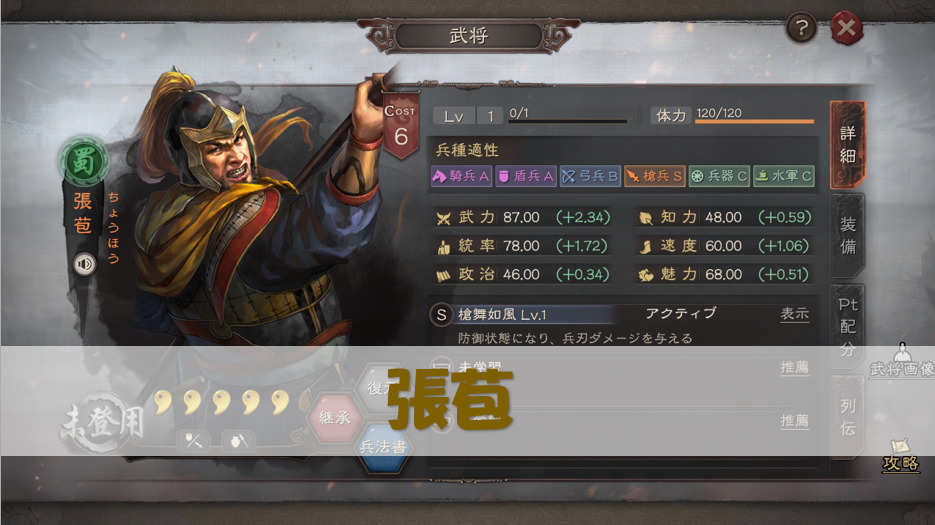This screenshot has width=935, height=525.
Task: Switch to the 詳細 tab
Action: (847, 145)
